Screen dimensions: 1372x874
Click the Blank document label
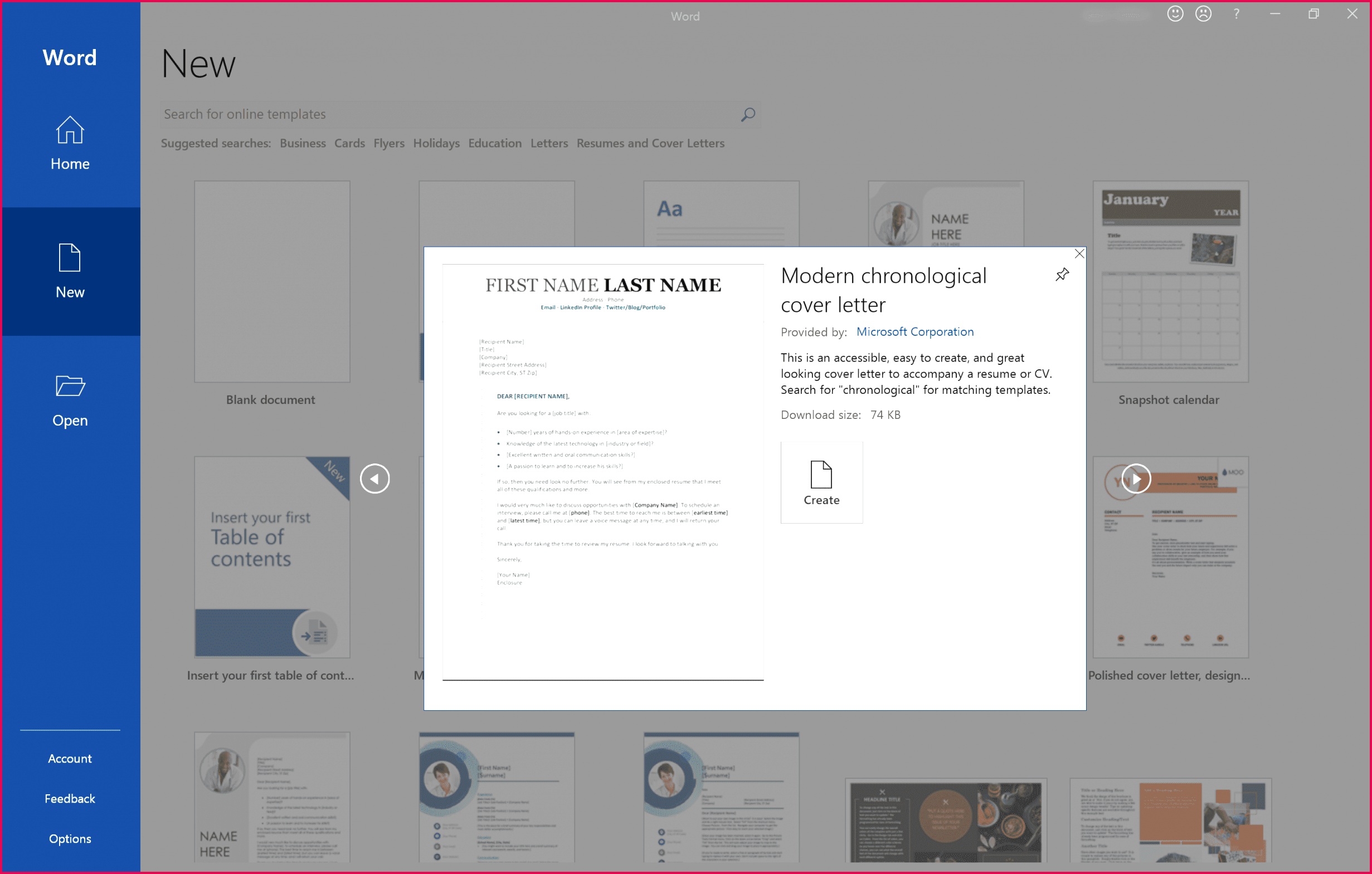(270, 400)
